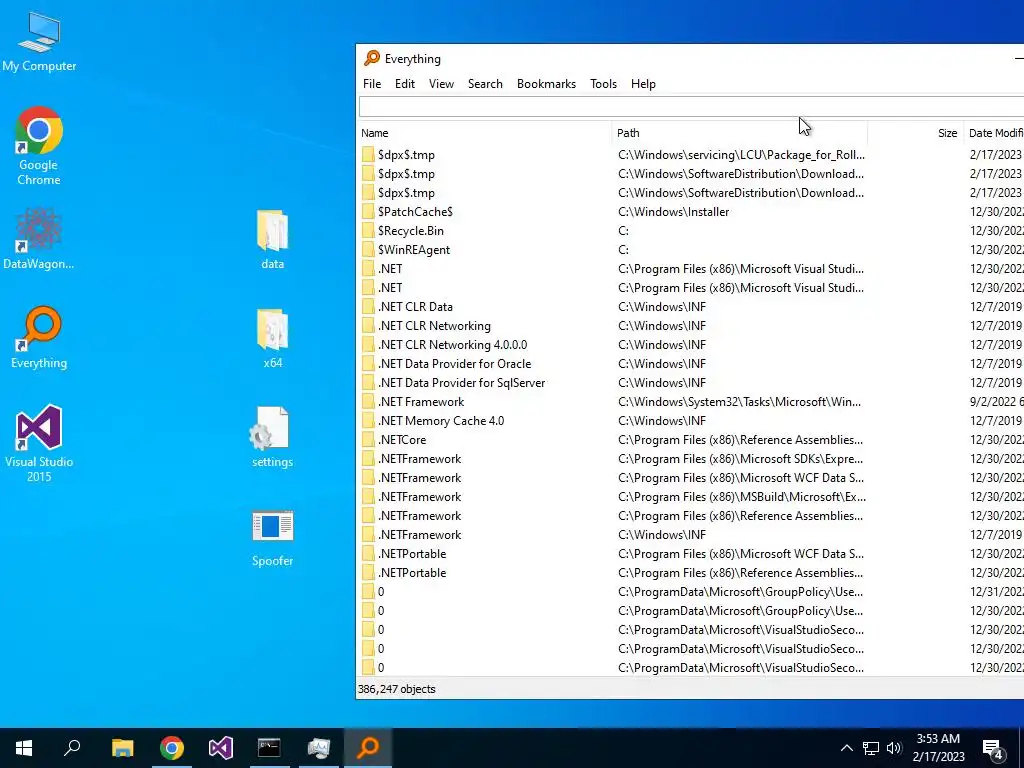
Task: Open the notification center icon
Action: click(x=992, y=748)
